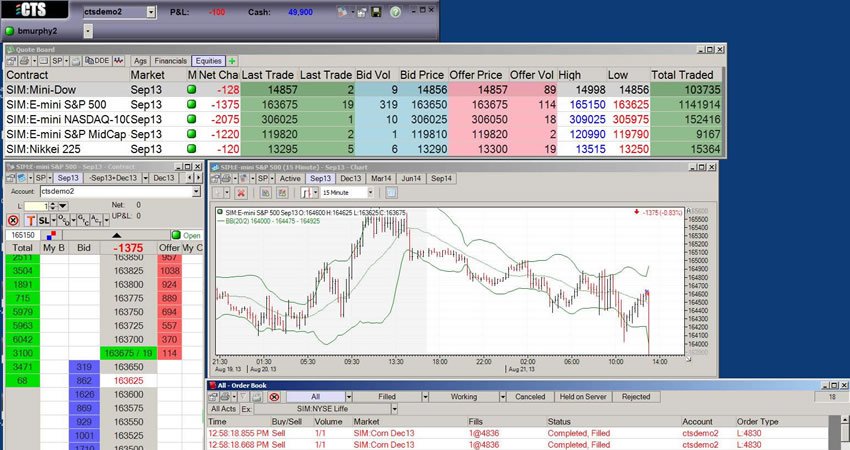The height and width of the screenshot is (450, 850).
Task: Select the Equities tab in Quote Board
Action: [x=209, y=61]
